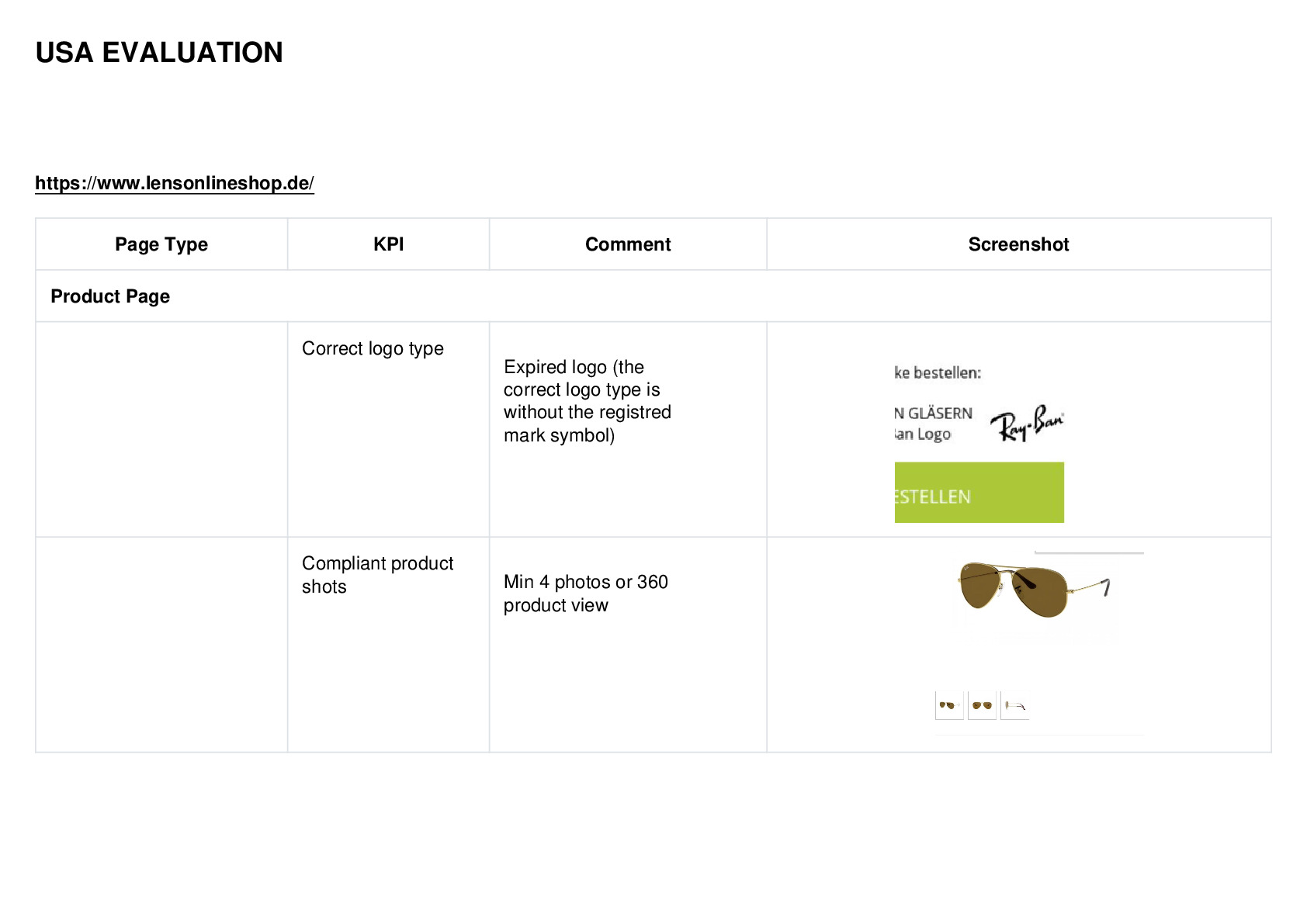The height and width of the screenshot is (924, 1307).
Task: Click the Min 4 photos comment
Action: click(x=586, y=594)
